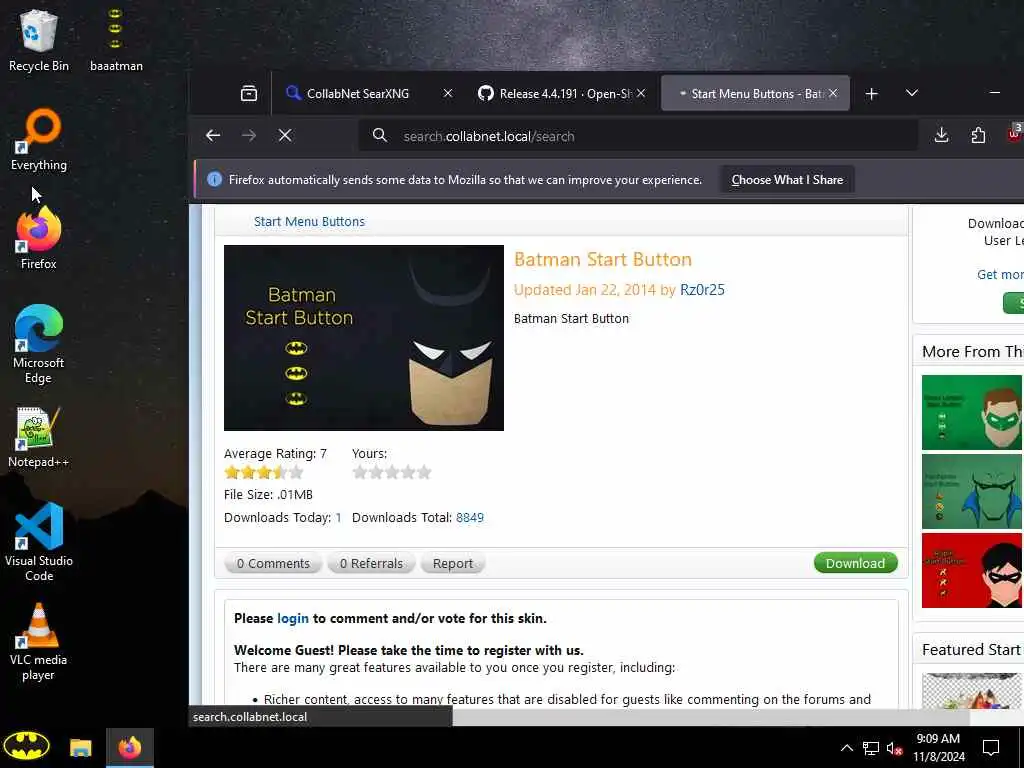The height and width of the screenshot is (768, 1024).
Task: Launch the Everything search shortcut
Action: click(x=39, y=140)
